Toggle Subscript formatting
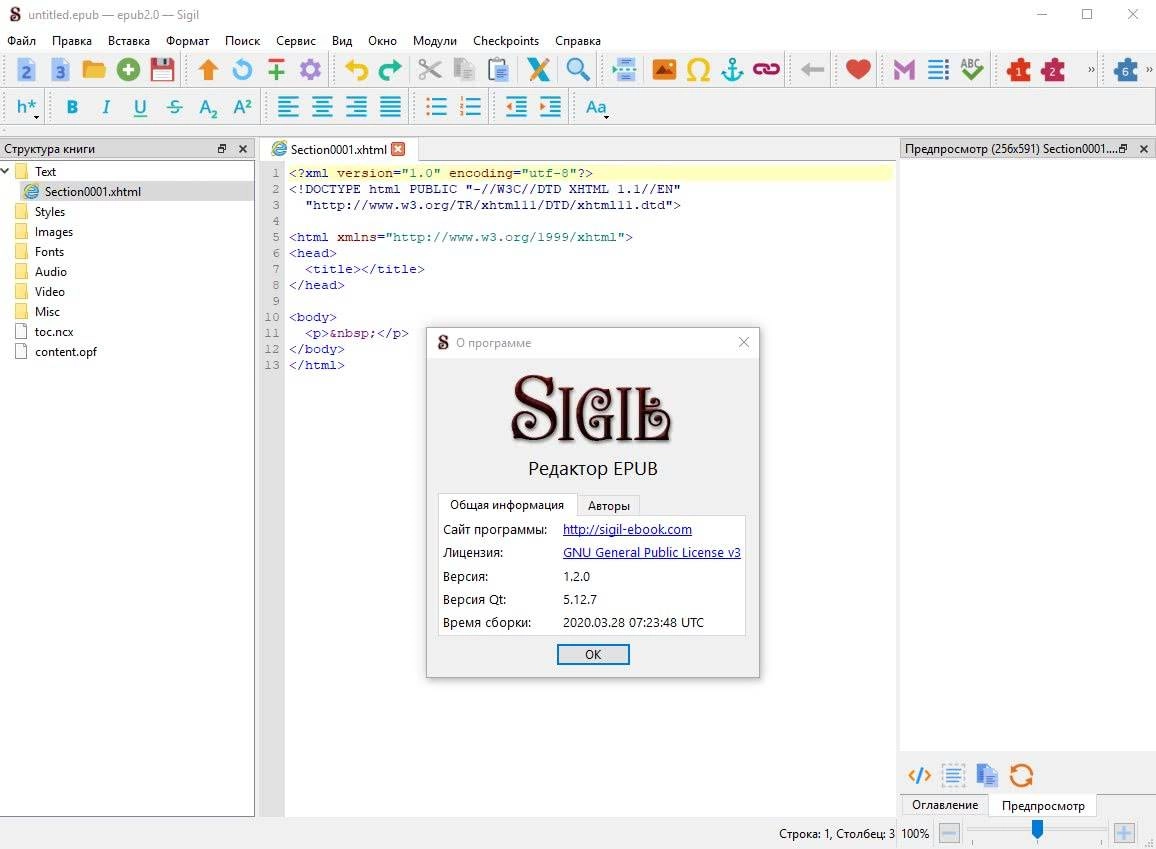The image size is (1156, 849). 208,108
